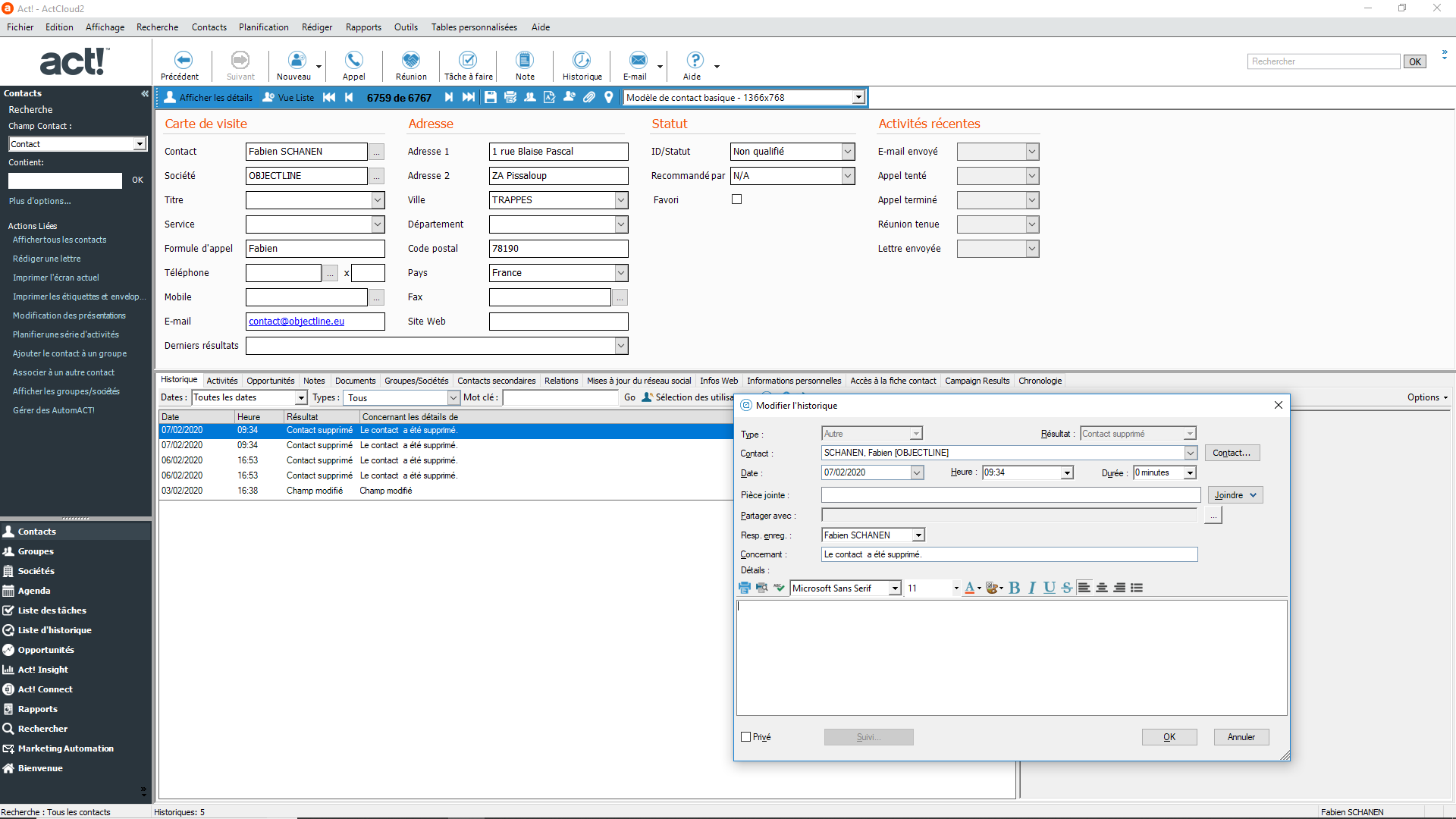Select the 03/02/2020 Champ modifié row
The image size is (1456, 819).
point(446,491)
